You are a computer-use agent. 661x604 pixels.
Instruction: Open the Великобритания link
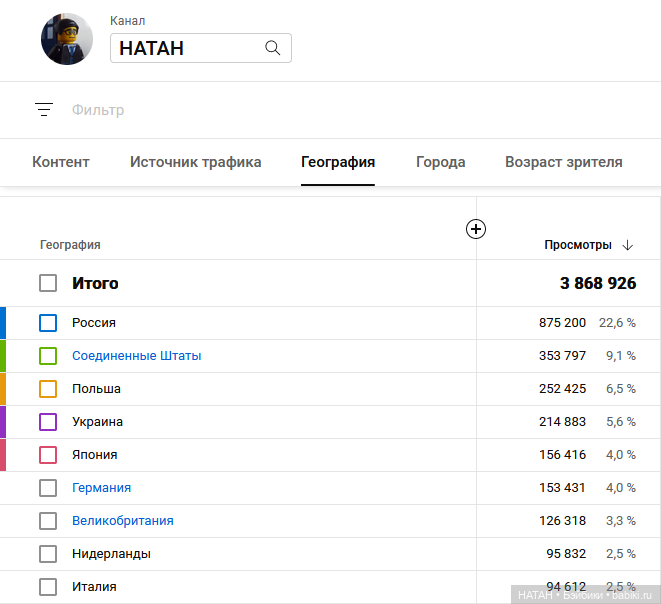(122, 521)
